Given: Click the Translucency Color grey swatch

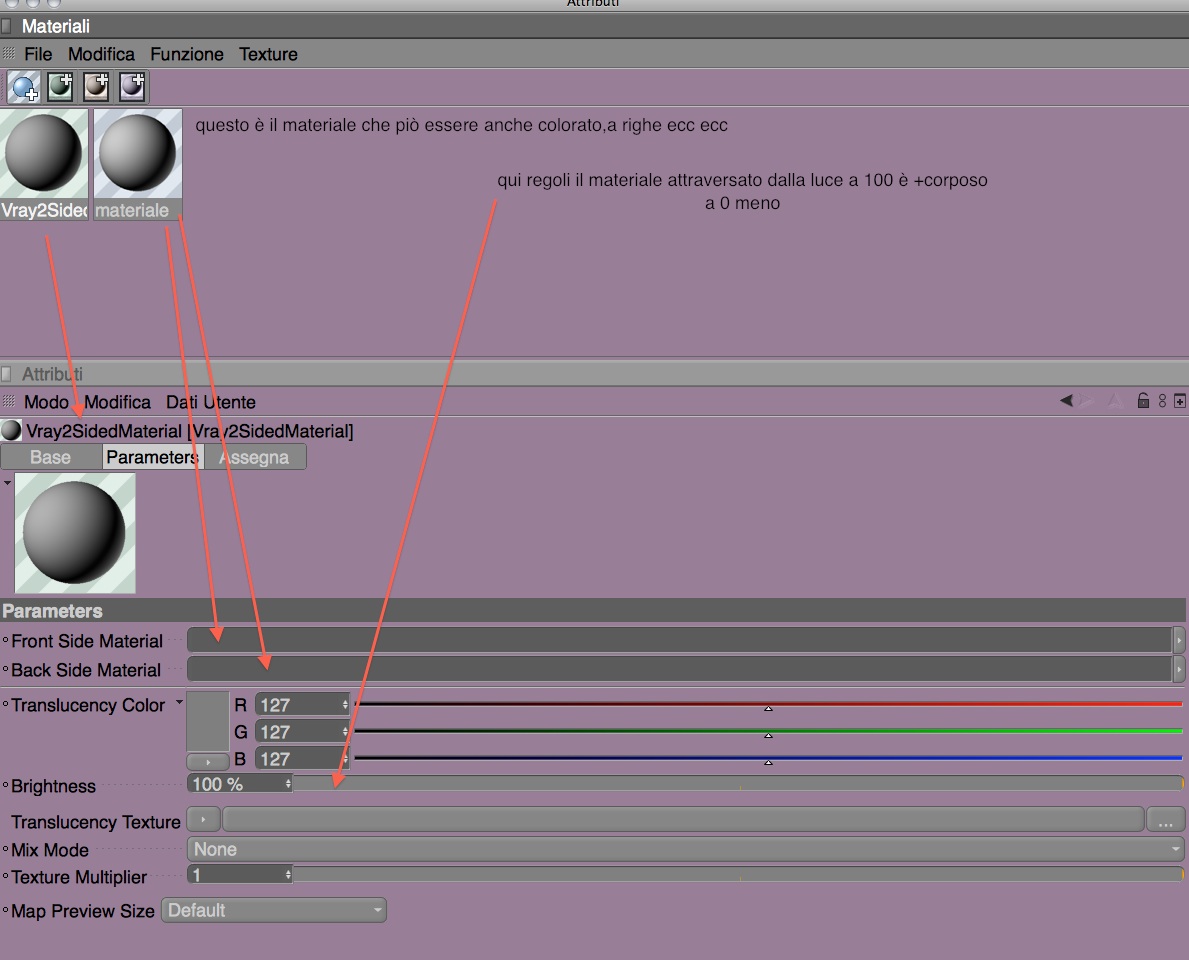Looking at the screenshot, I should (x=208, y=721).
